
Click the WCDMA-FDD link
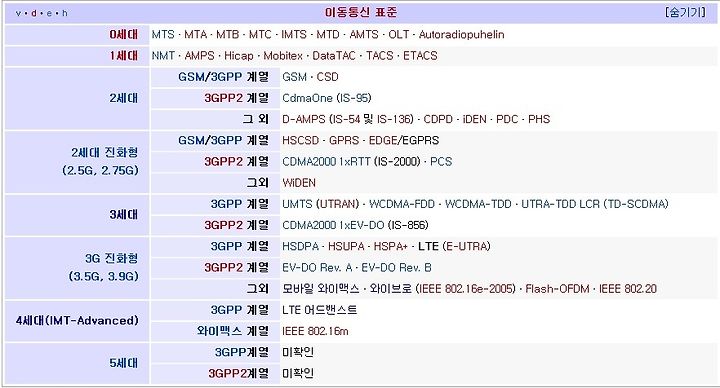tap(402, 204)
